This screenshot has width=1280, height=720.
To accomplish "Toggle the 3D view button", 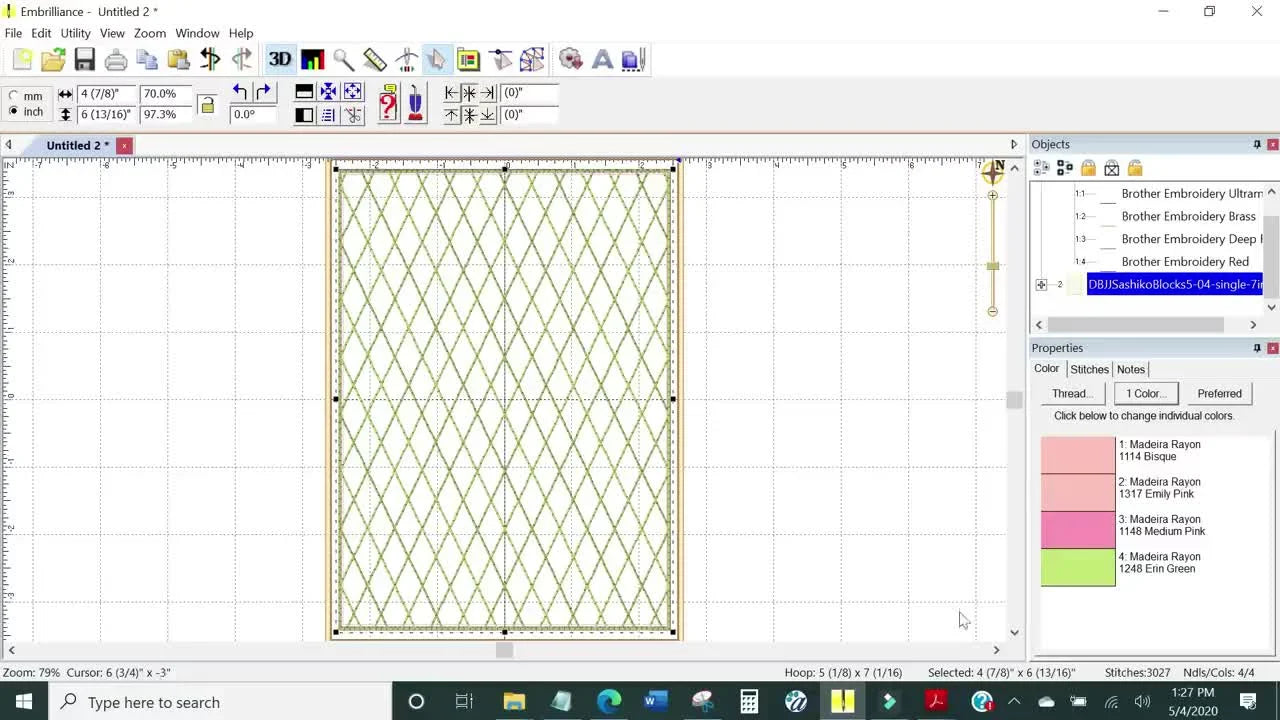I will (x=280, y=60).
